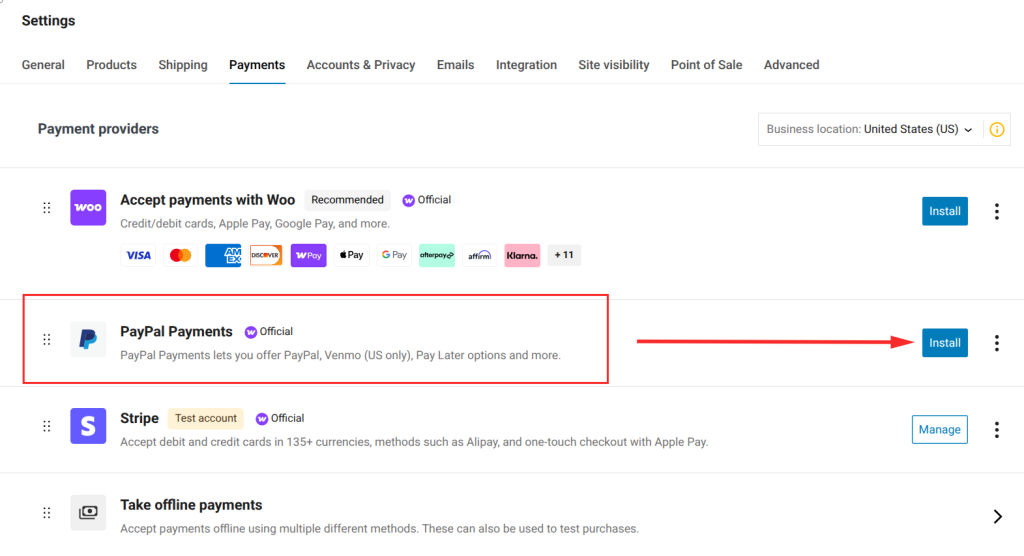Click the Mastercard icon
Screen dimensions: 1024x556
click(181, 255)
